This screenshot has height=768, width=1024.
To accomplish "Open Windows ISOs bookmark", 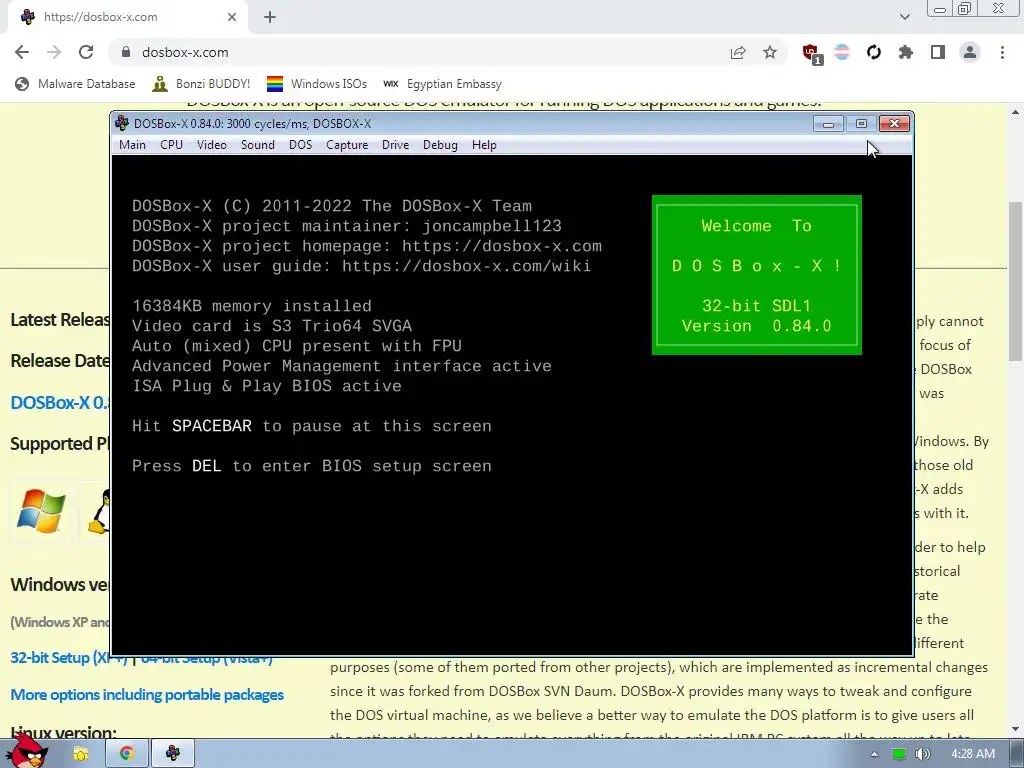I will 317,84.
